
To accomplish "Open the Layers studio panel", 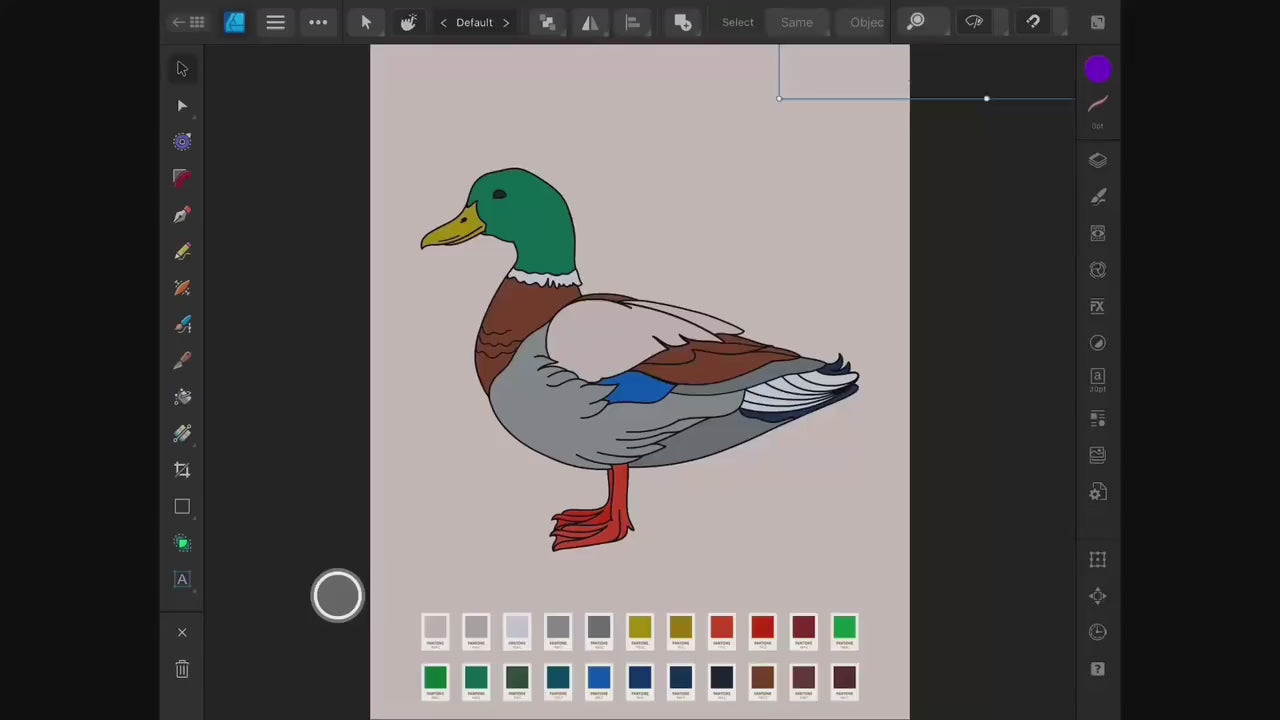I will 1097,160.
